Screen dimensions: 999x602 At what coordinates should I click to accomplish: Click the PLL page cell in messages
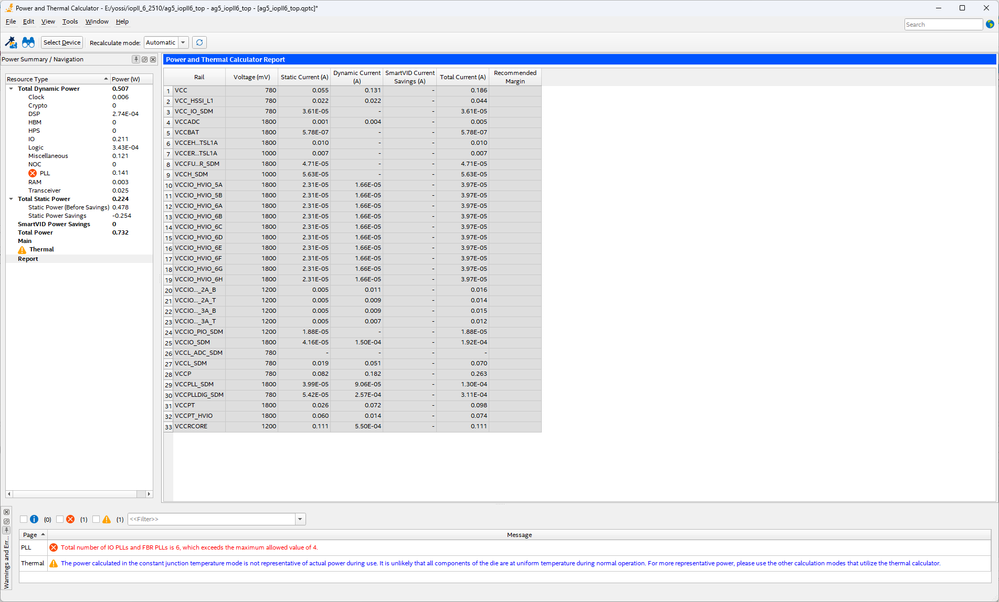coord(33,547)
